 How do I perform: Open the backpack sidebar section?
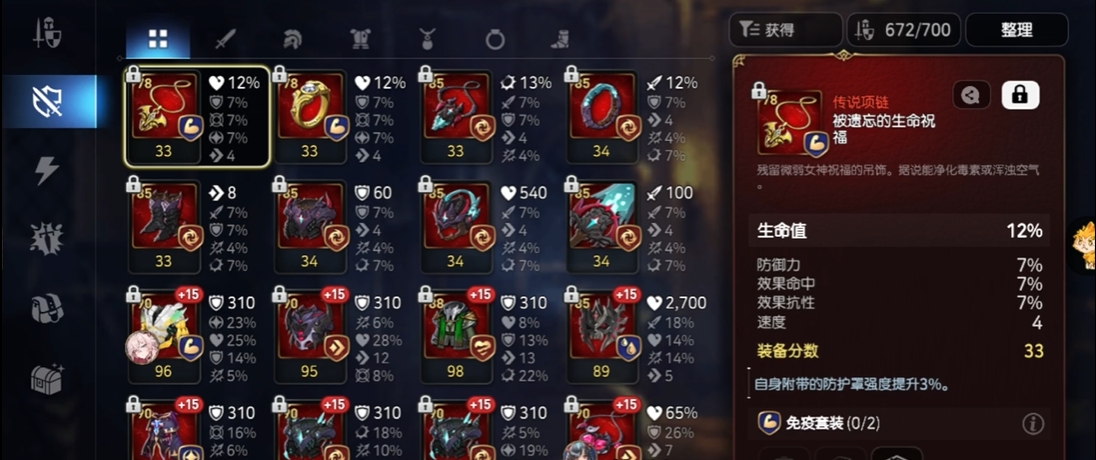[x=48, y=308]
